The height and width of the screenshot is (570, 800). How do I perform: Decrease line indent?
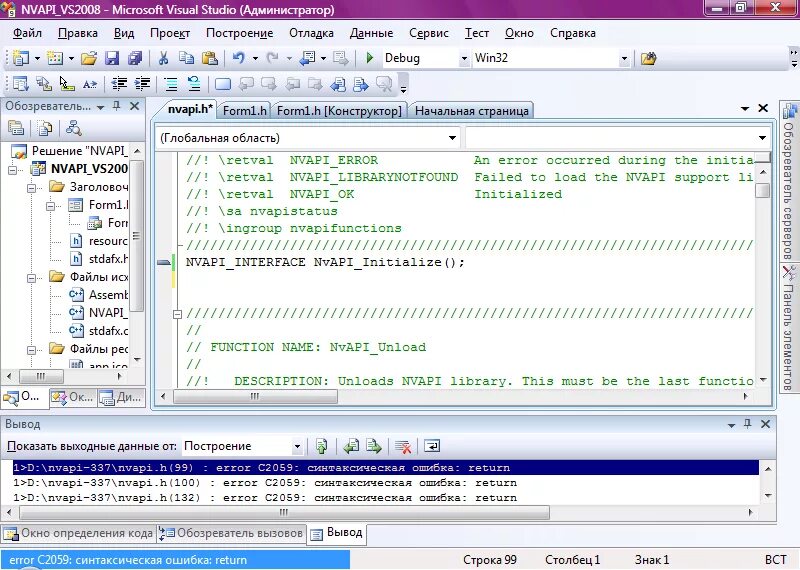coord(119,84)
